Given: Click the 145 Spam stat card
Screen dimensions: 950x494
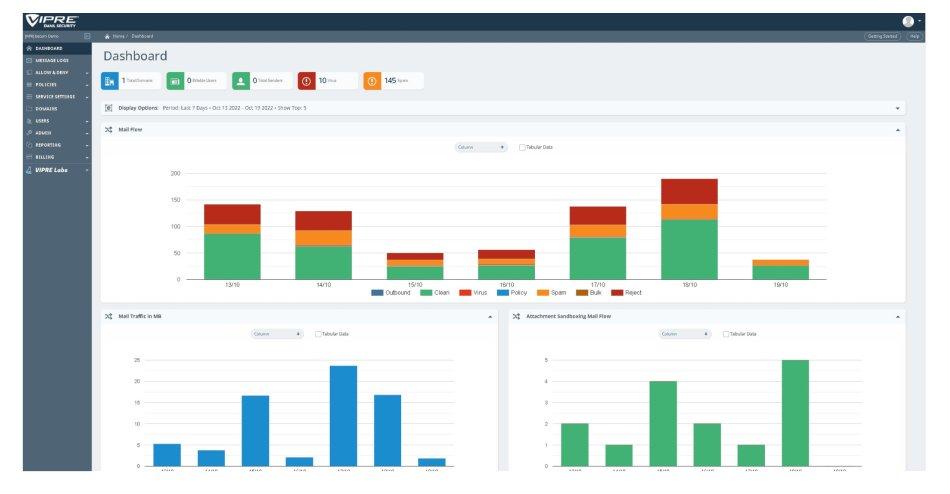Looking at the screenshot, I should pyautogui.click(x=393, y=81).
